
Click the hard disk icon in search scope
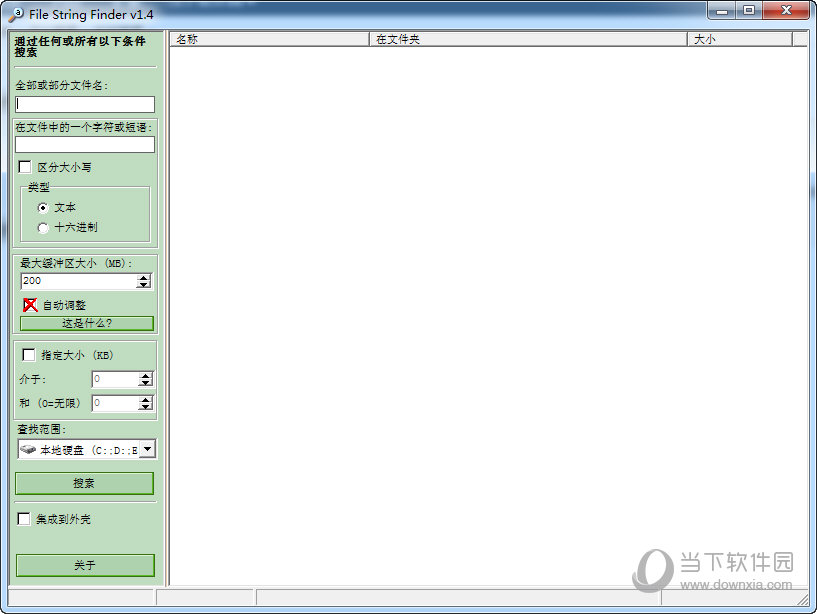(x=28, y=449)
